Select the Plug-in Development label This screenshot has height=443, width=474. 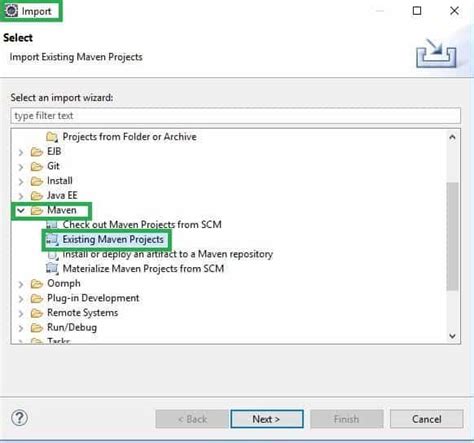pyautogui.click(x=93, y=298)
